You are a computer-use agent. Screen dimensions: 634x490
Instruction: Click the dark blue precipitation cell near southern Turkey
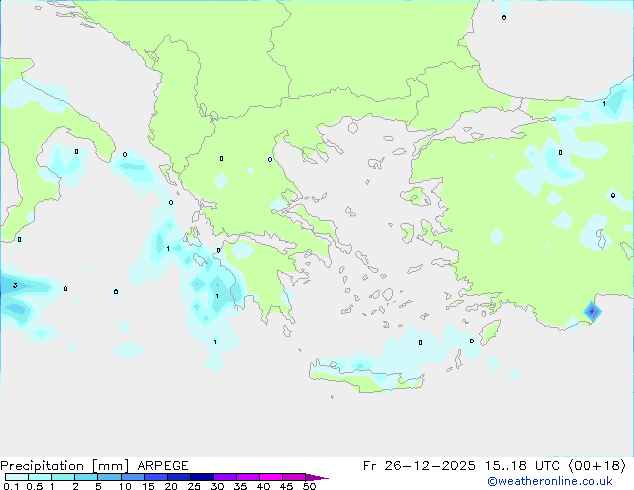click(592, 311)
